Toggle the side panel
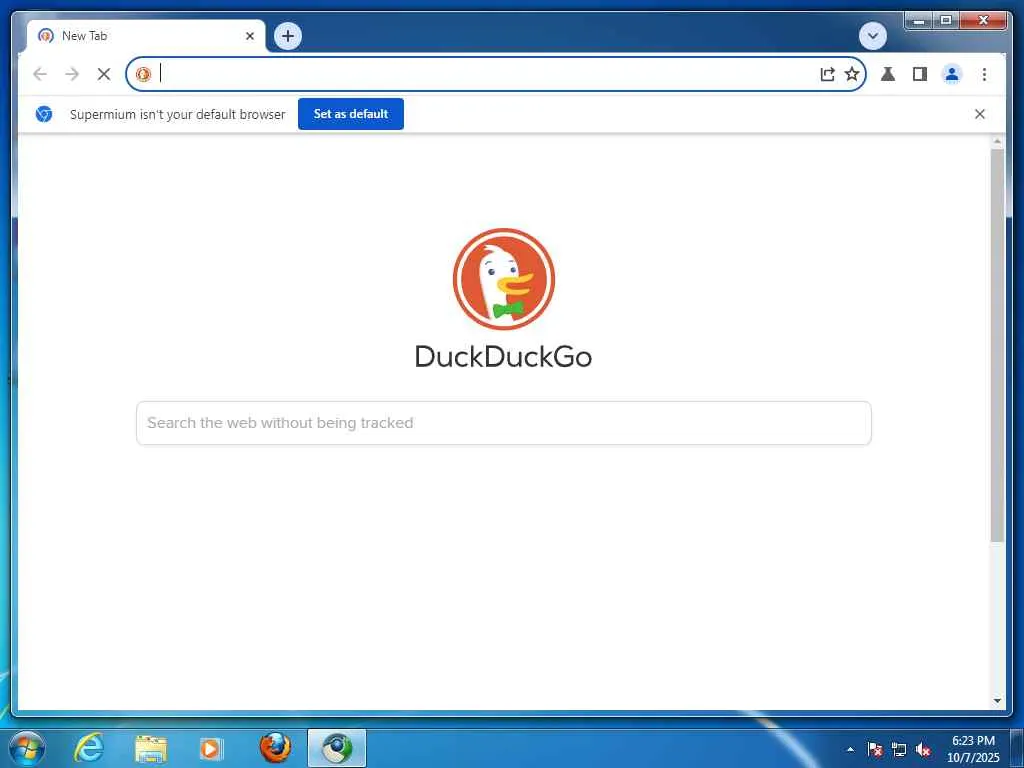This screenshot has width=1024, height=768. click(920, 74)
